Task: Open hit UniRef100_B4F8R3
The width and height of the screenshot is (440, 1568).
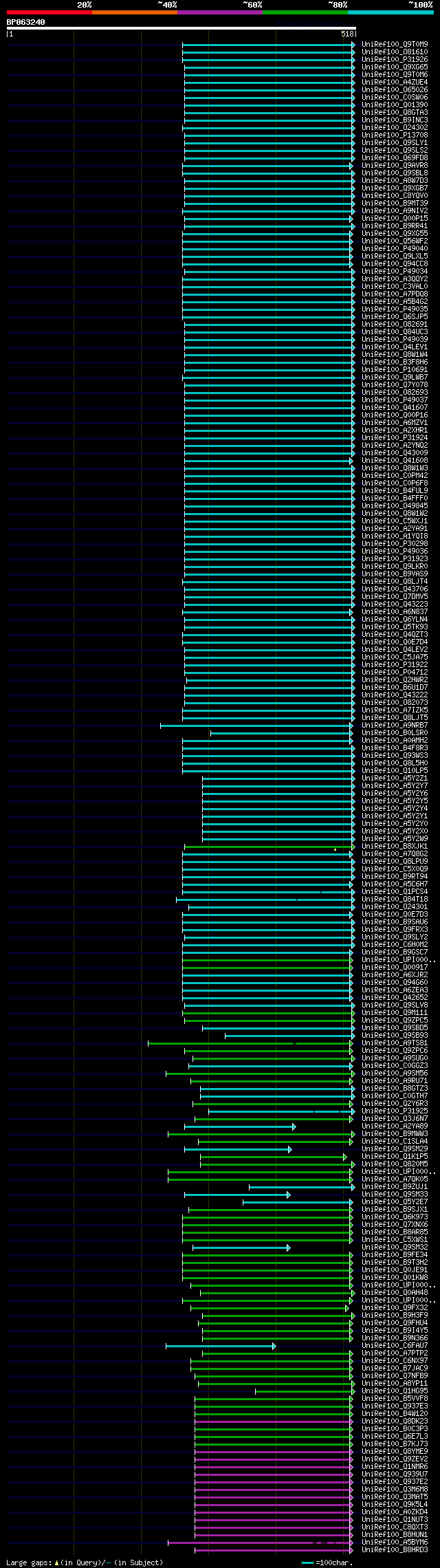Action: [x=395, y=748]
